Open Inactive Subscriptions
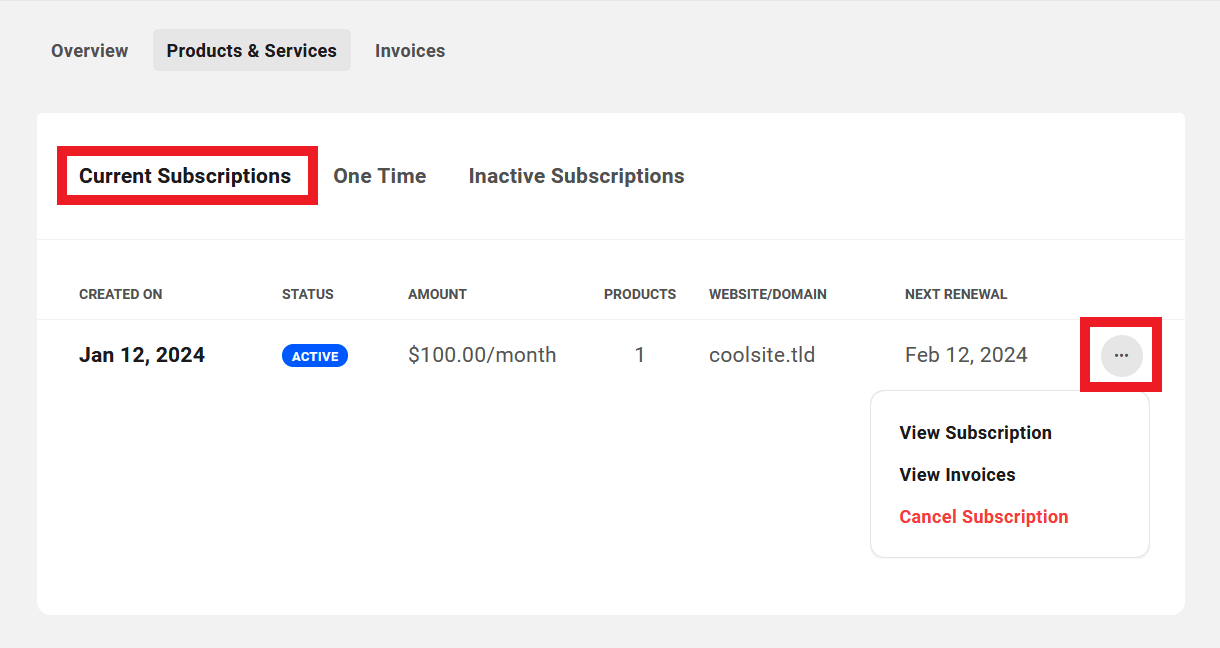 [x=576, y=175]
